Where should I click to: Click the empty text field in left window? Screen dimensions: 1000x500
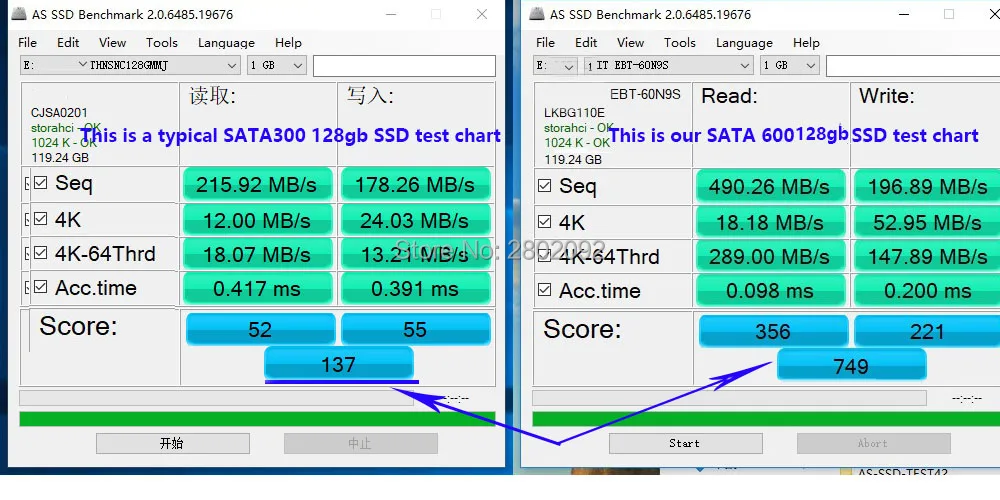click(404, 66)
